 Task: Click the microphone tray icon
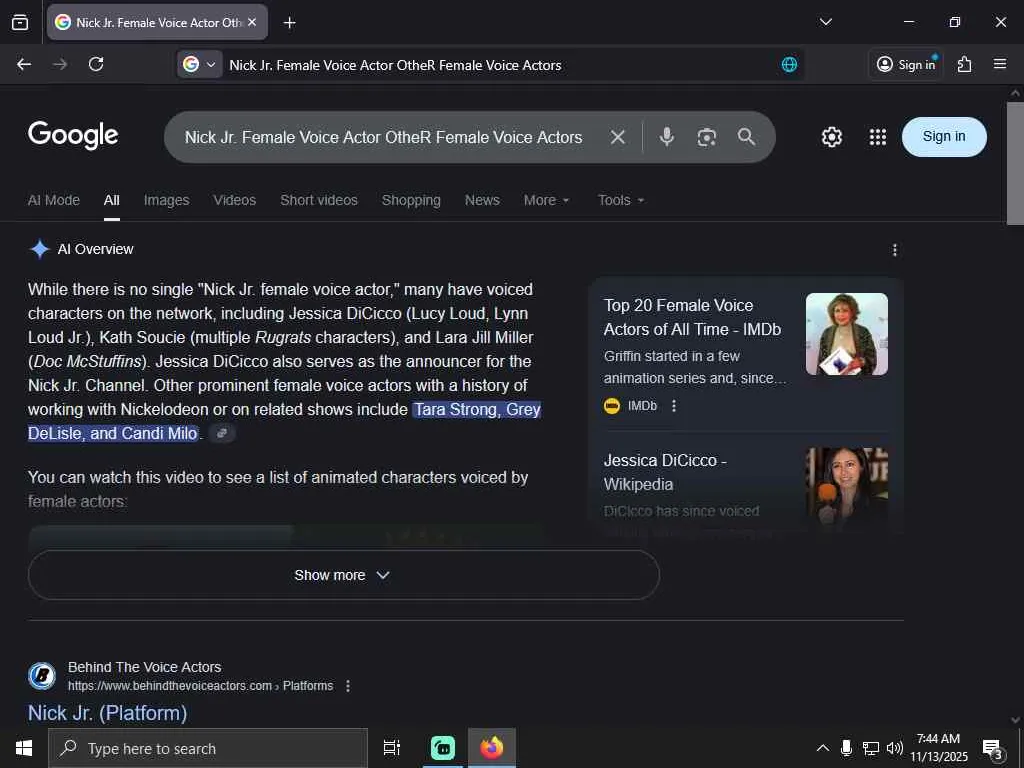pyautogui.click(x=846, y=748)
